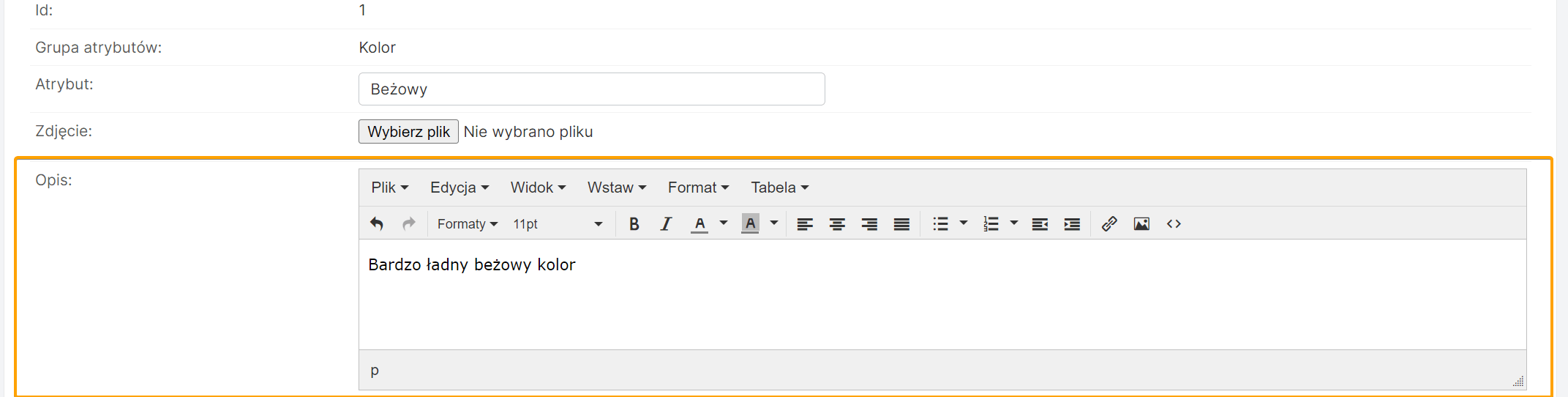Open the source code view
Image resolution: width=1568 pixels, height=397 pixels.
point(1174,224)
